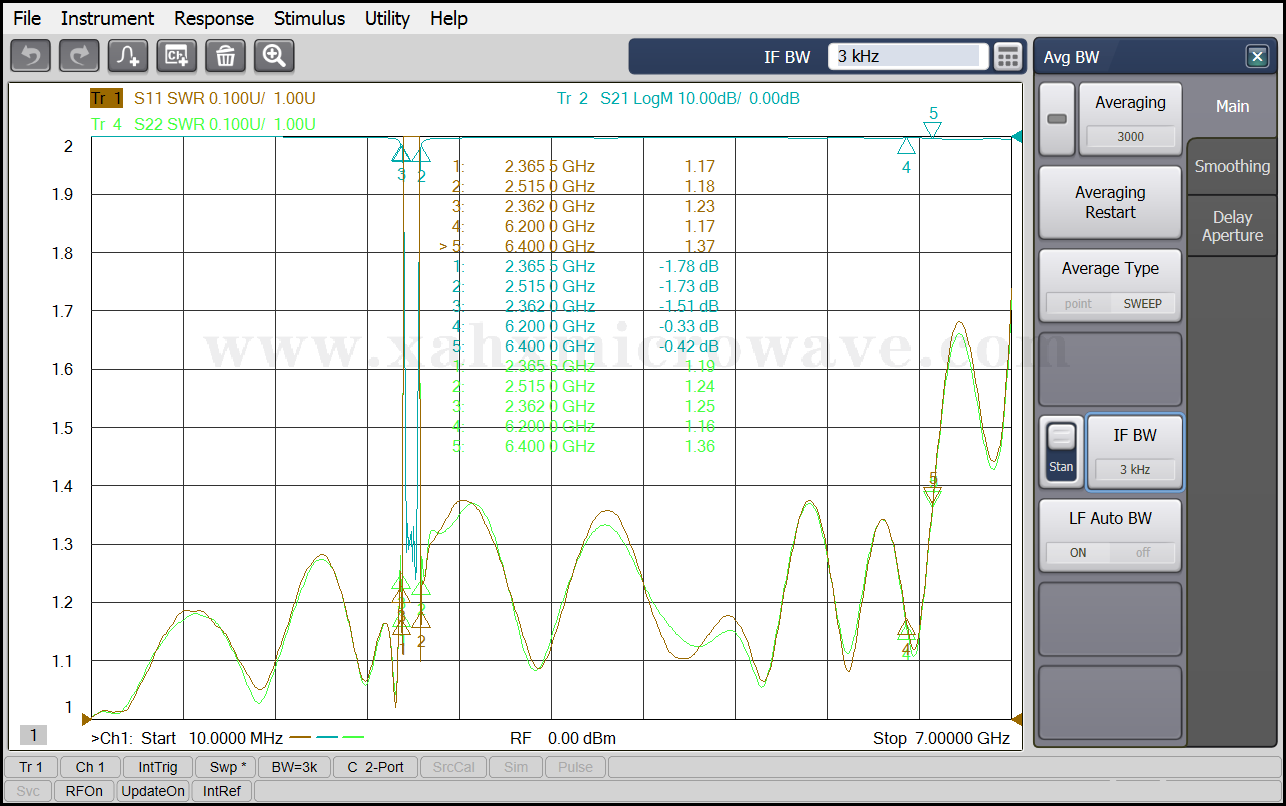Click the Ch 1 status bar button
The image size is (1286, 806).
tap(90, 767)
